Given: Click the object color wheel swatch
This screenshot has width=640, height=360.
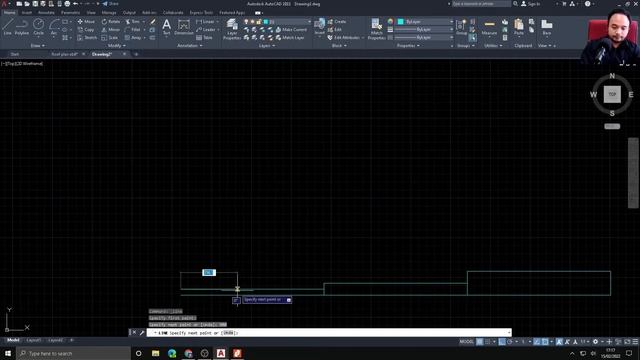Looking at the screenshot, I should [391, 22].
